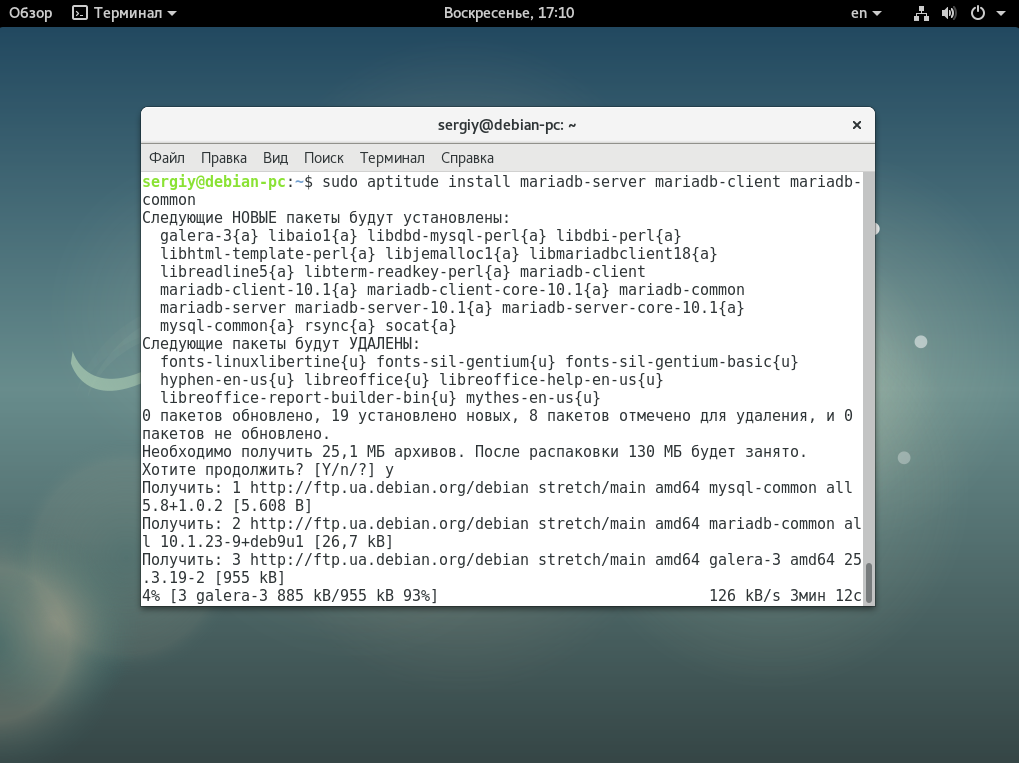Open the Правка menu
This screenshot has height=763, width=1019.
coord(224,158)
